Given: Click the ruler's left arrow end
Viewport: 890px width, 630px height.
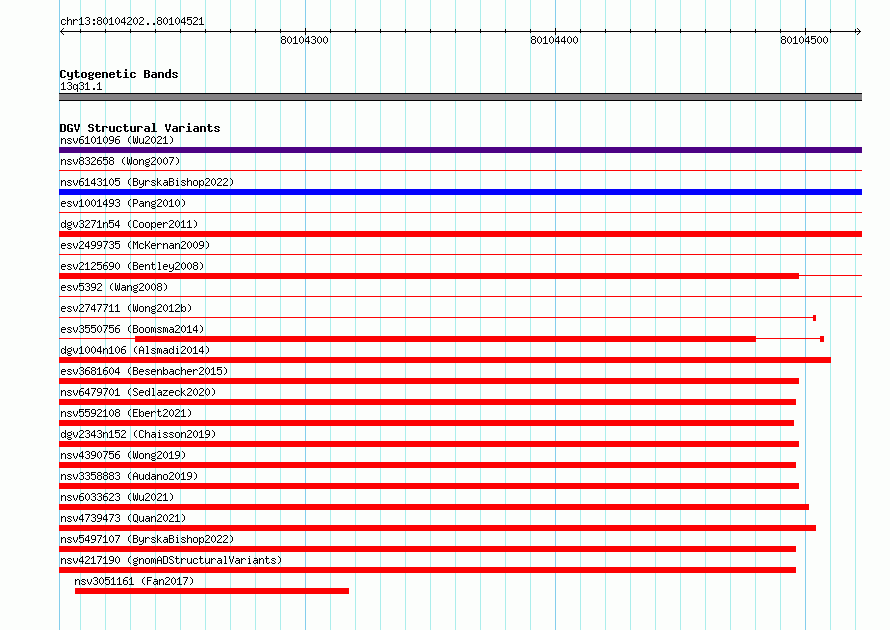Looking at the screenshot, I should pyautogui.click(x=62, y=31).
